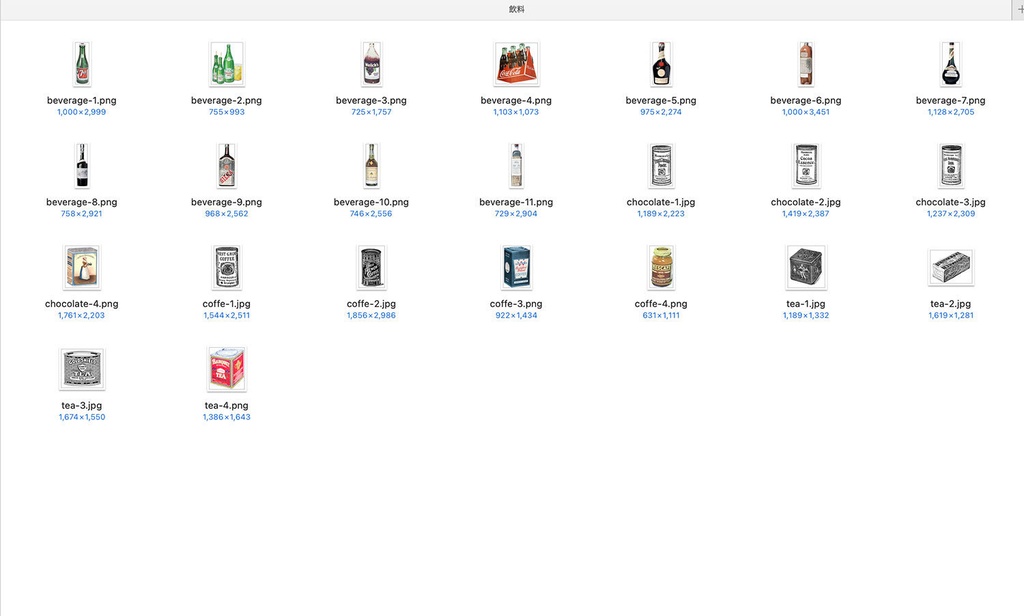Select the beverage-5.png thumbnail
1024x616 pixels.
[x=661, y=64]
